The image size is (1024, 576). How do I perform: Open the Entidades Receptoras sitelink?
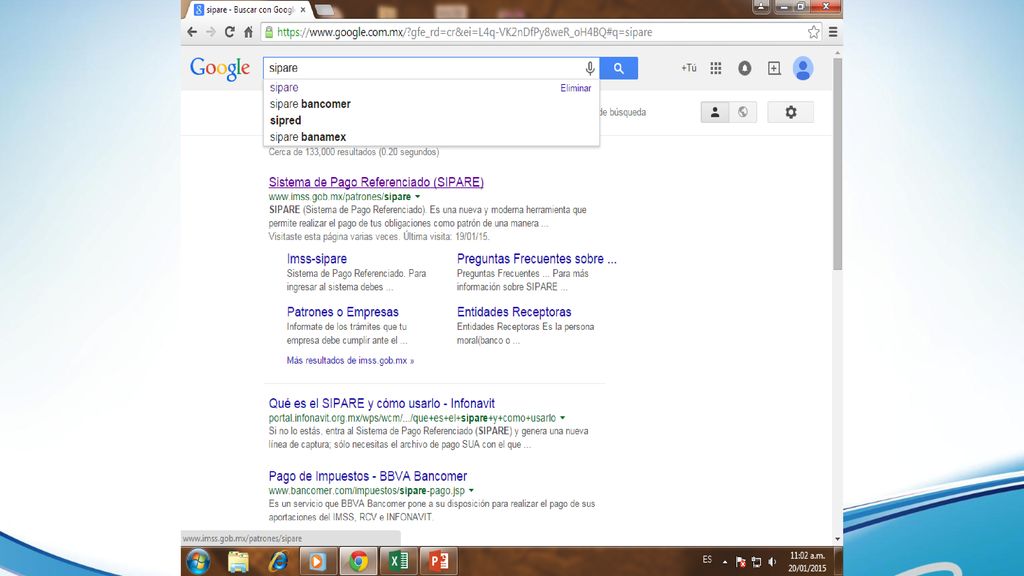click(x=514, y=312)
